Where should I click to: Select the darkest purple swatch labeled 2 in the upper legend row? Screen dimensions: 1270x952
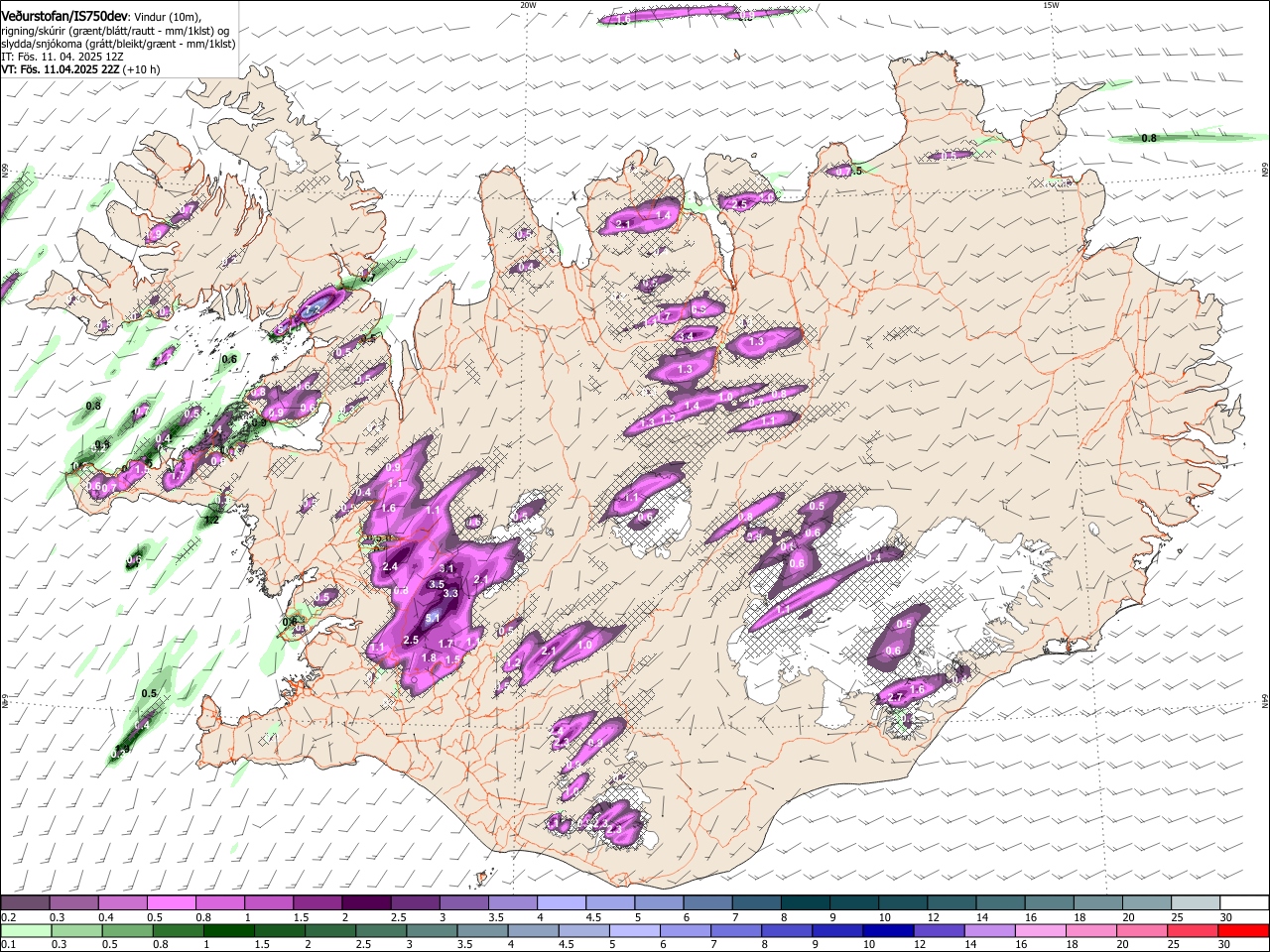coord(365,903)
